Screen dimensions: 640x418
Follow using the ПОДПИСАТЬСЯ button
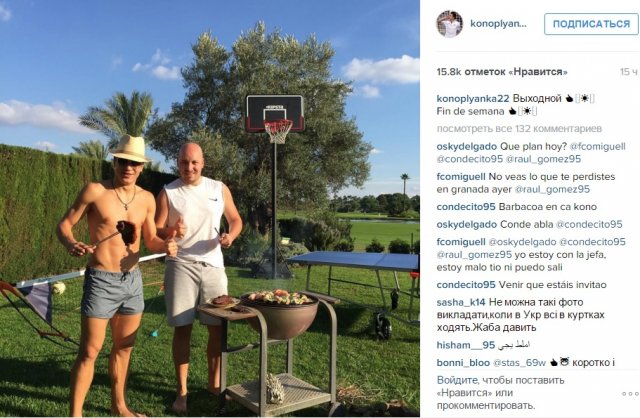pos(591,24)
